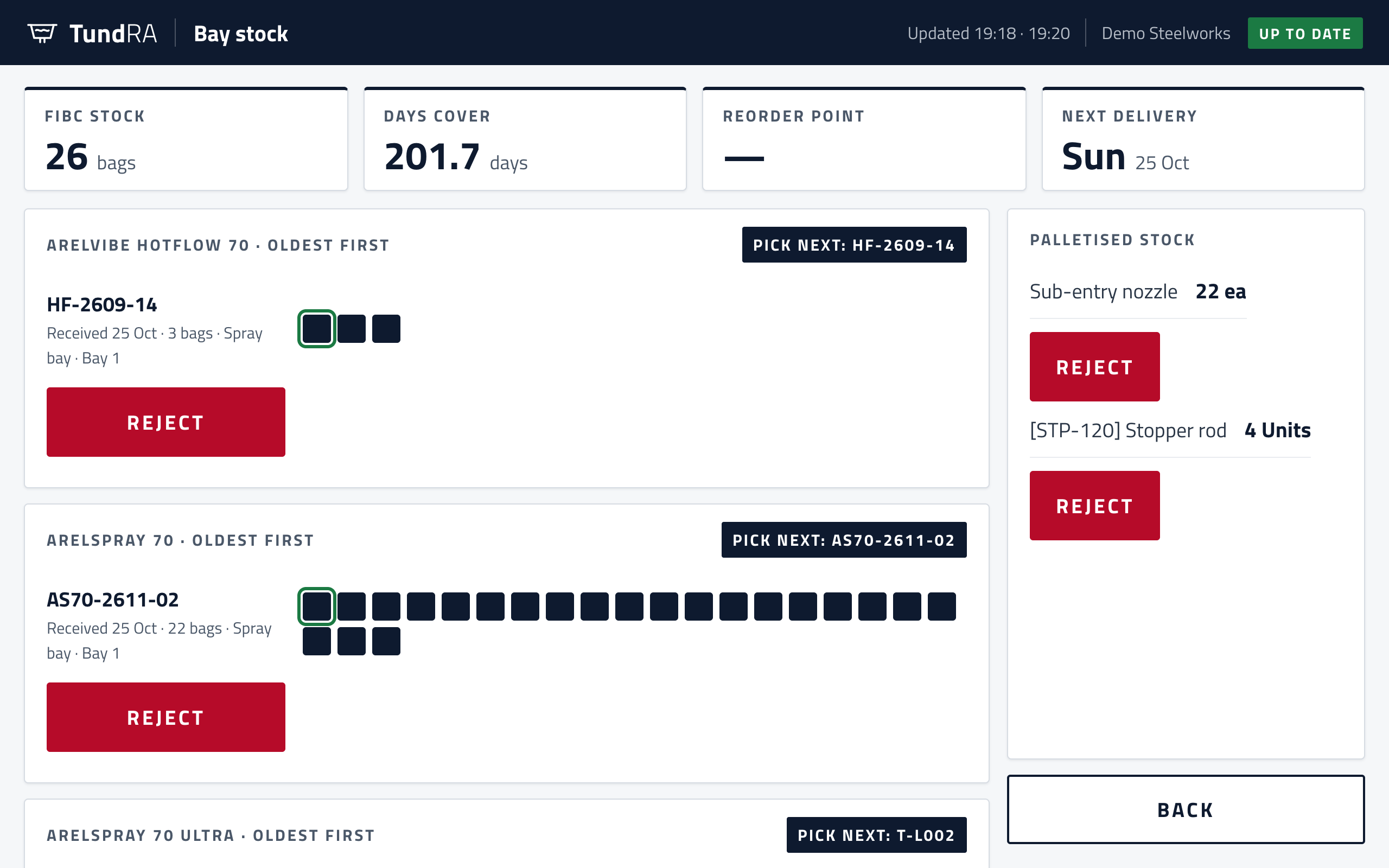Viewport: 1389px width, 868px height.
Task: Click the Palletised Stock heading
Action: (x=1112, y=239)
